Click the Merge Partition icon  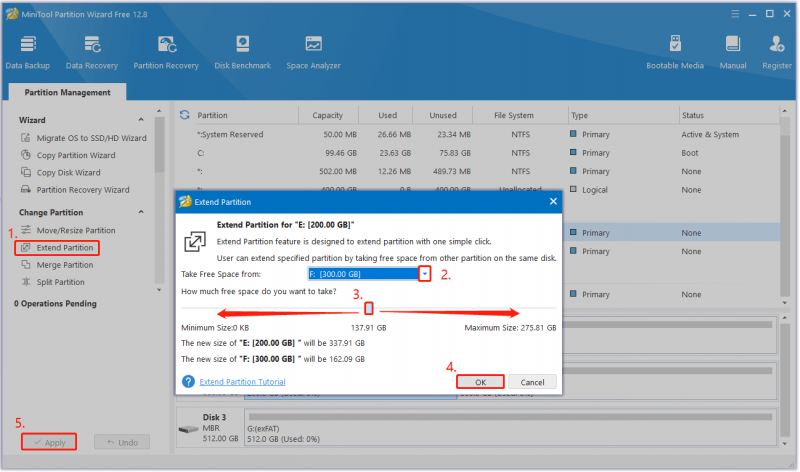(26, 264)
